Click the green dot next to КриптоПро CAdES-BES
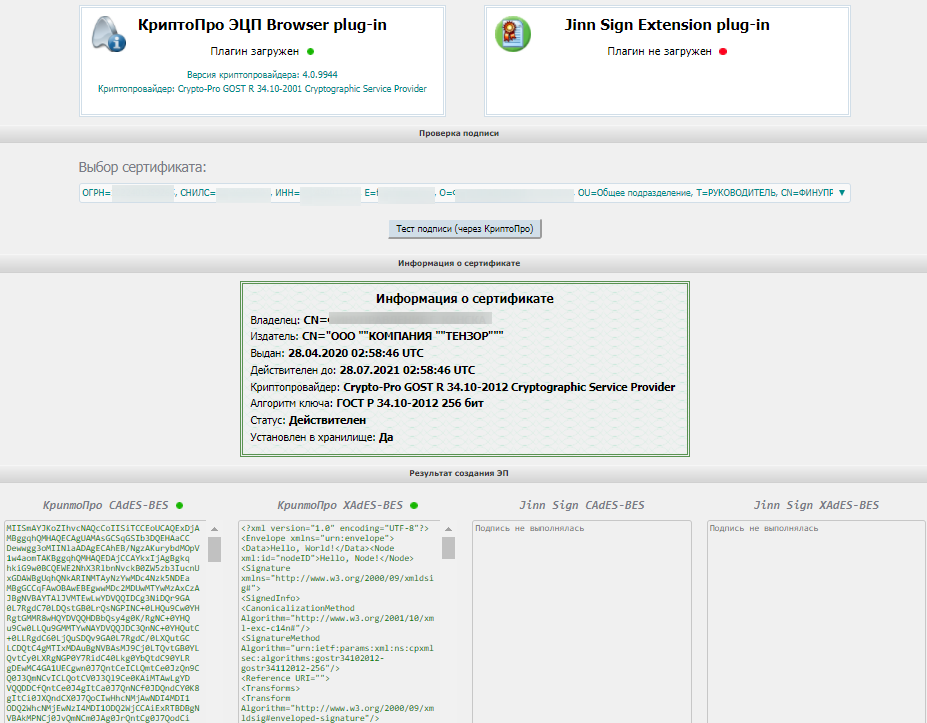Image resolution: width=927 pixels, height=723 pixels. tap(179, 505)
